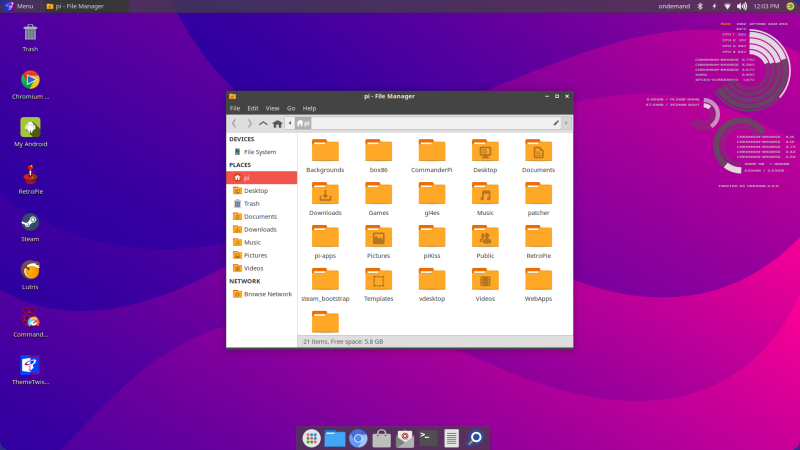Launch the terminal from the dock

point(428,438)
